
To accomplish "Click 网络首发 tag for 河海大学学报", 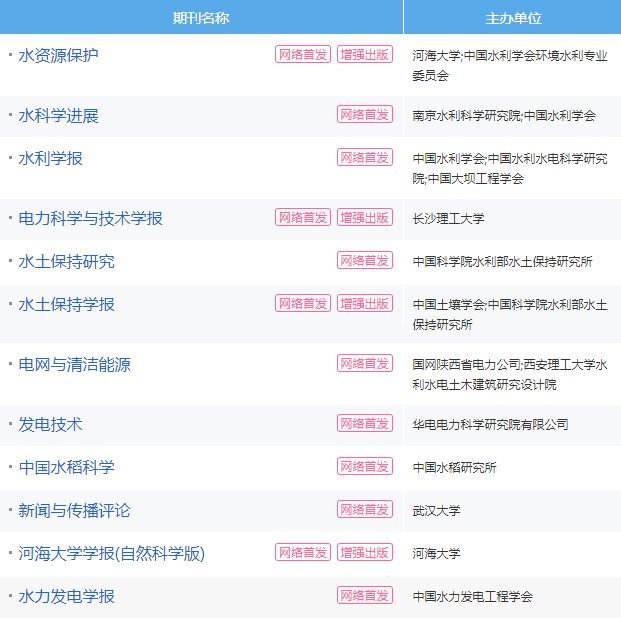I will [x=303, y=552].
